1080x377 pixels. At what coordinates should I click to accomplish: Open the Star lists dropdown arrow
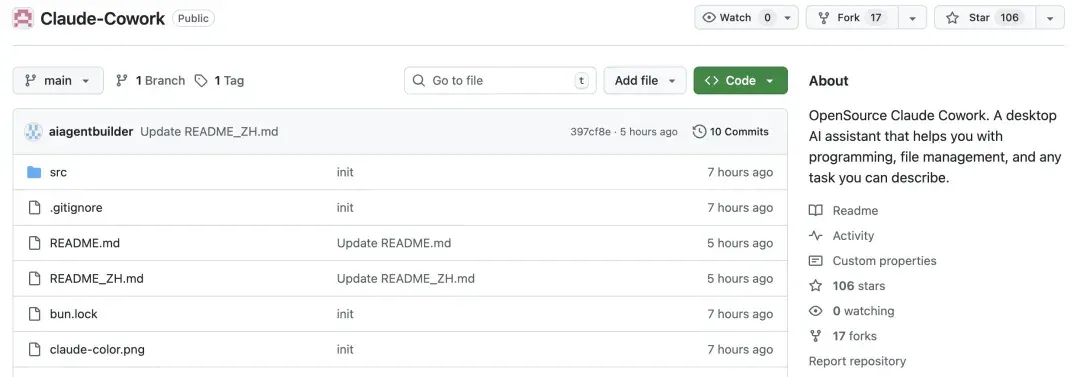click(1050, 18)
